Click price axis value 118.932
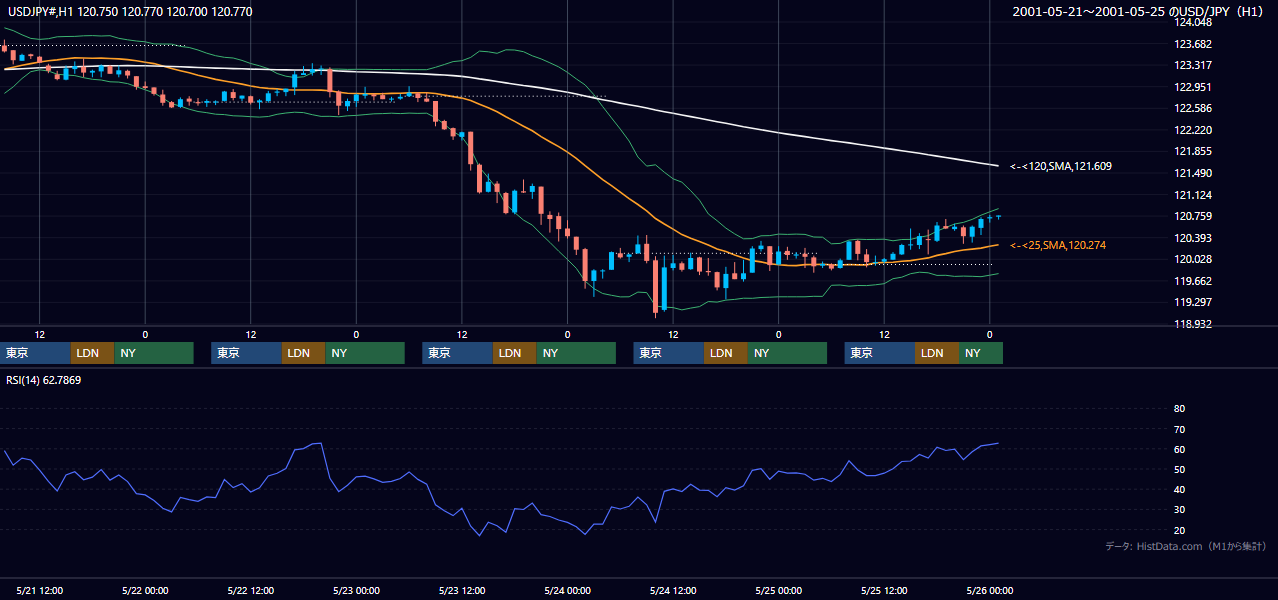1278x600 pixels. (1193, 324)
